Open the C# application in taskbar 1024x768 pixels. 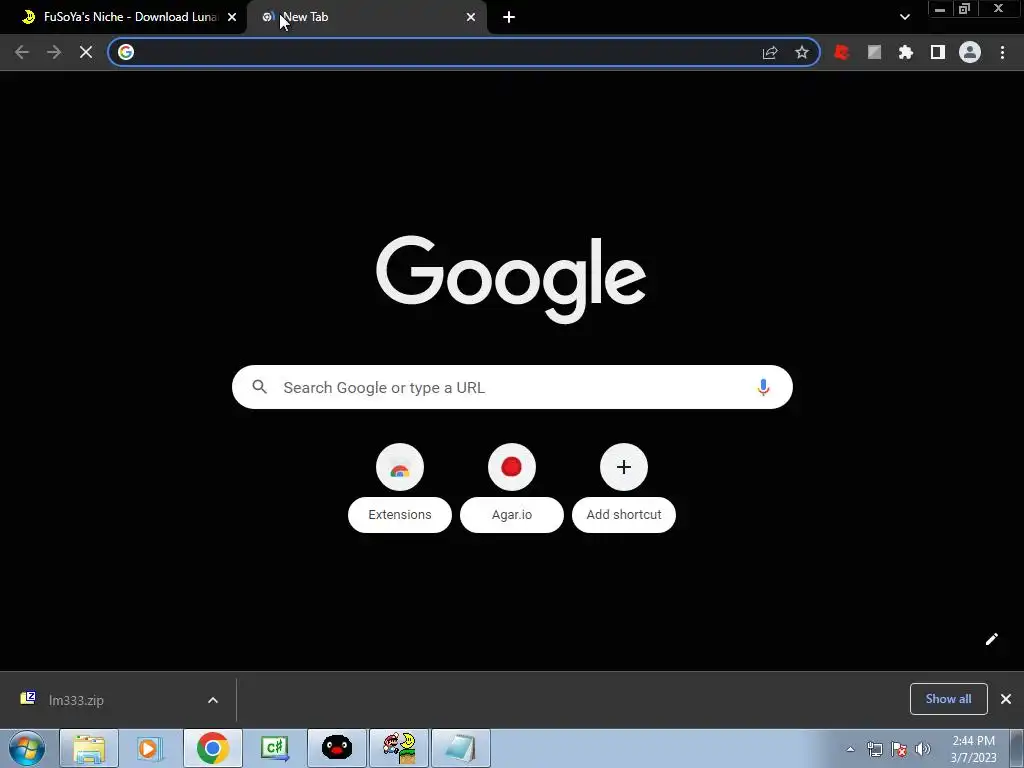coord(274,748)
